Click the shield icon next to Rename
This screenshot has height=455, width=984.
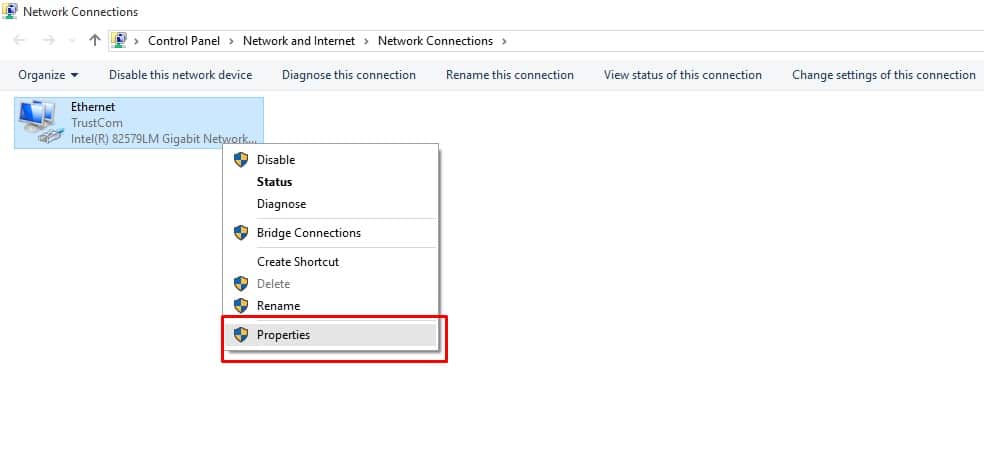point(240,306)
